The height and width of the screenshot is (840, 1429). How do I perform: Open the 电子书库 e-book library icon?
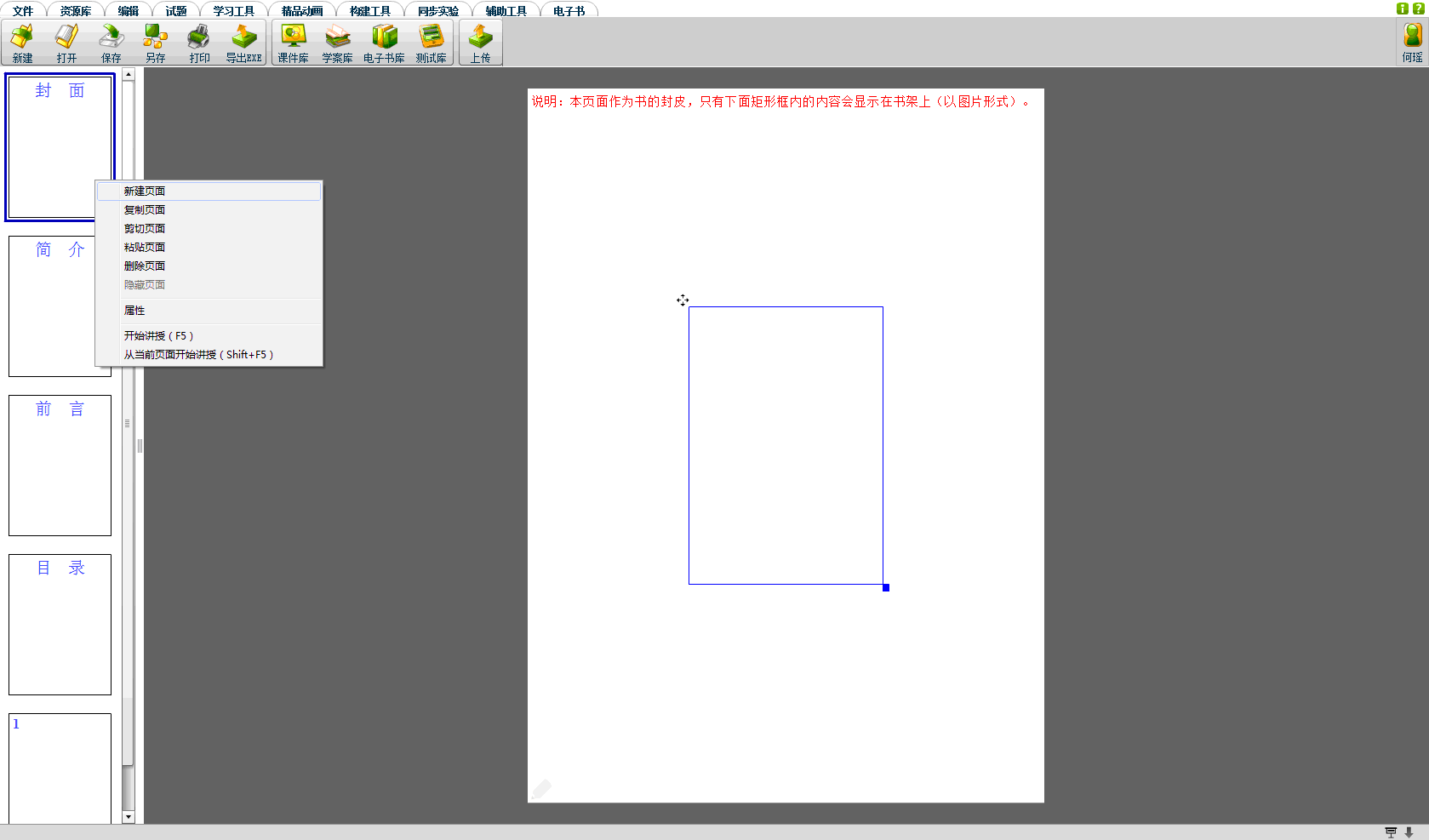point(385,43)
